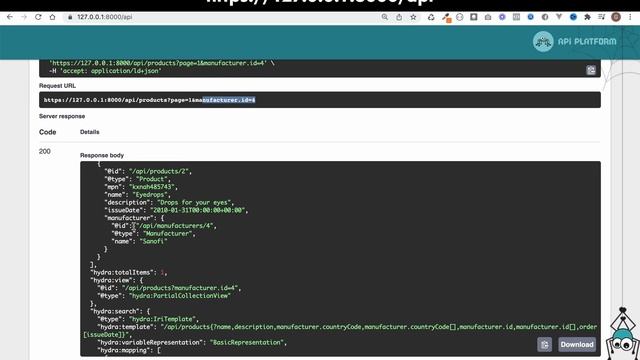This screenshot has width=640, height=360.
Task: Click the "BasicRepresentation" value
Action: (x=247, y=342)
